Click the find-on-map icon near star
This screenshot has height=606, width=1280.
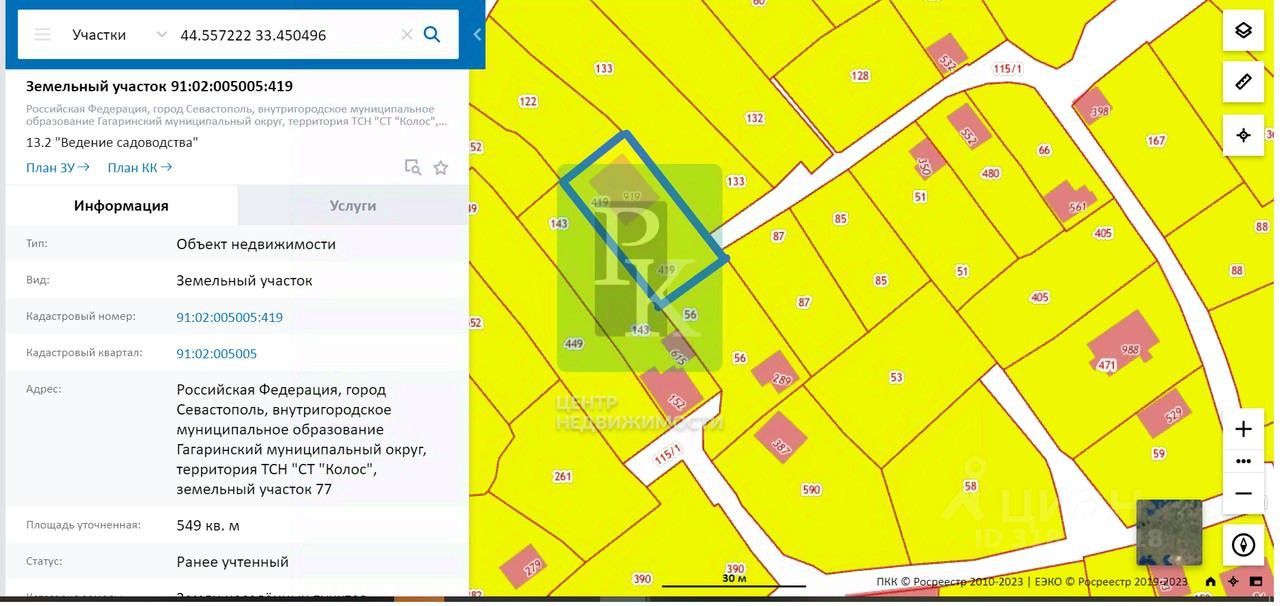(x=412, y=168)
